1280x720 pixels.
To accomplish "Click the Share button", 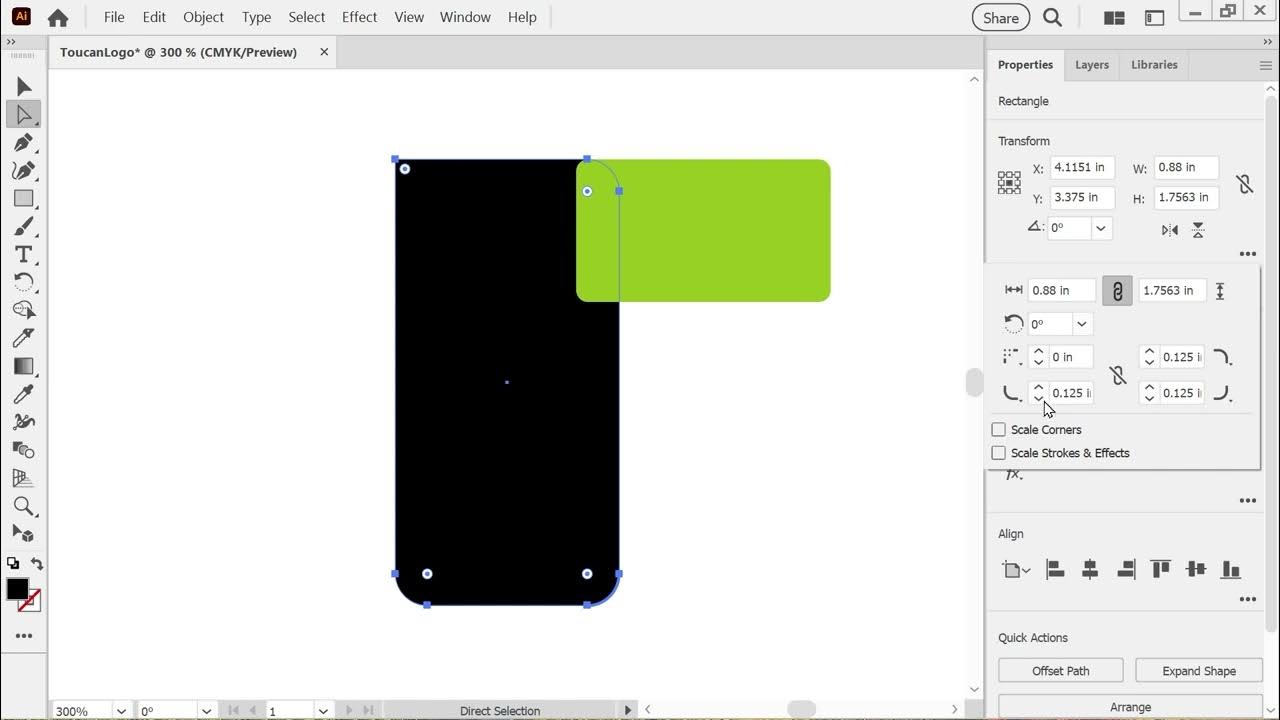I will (1001, 17).
